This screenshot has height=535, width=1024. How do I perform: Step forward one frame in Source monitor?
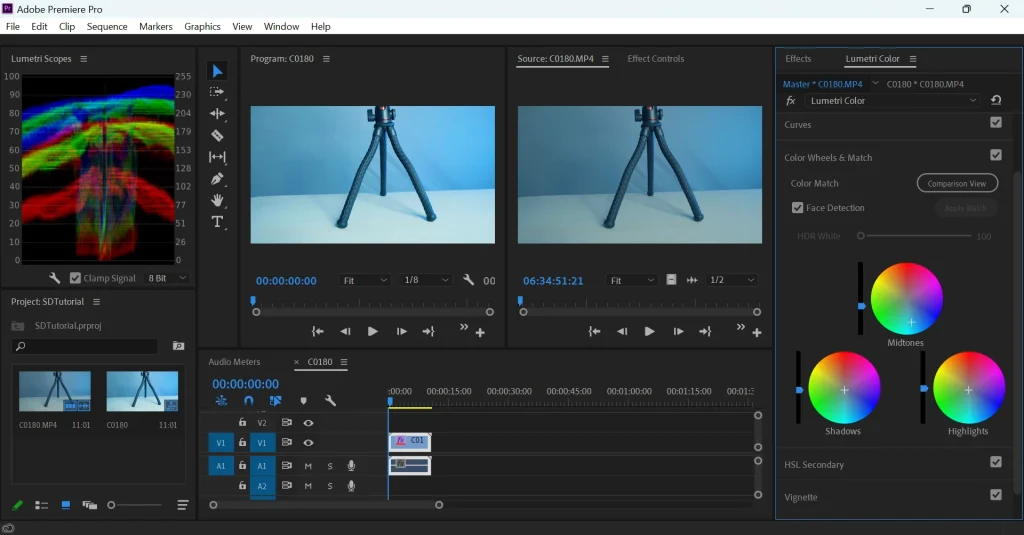(678, 331)
